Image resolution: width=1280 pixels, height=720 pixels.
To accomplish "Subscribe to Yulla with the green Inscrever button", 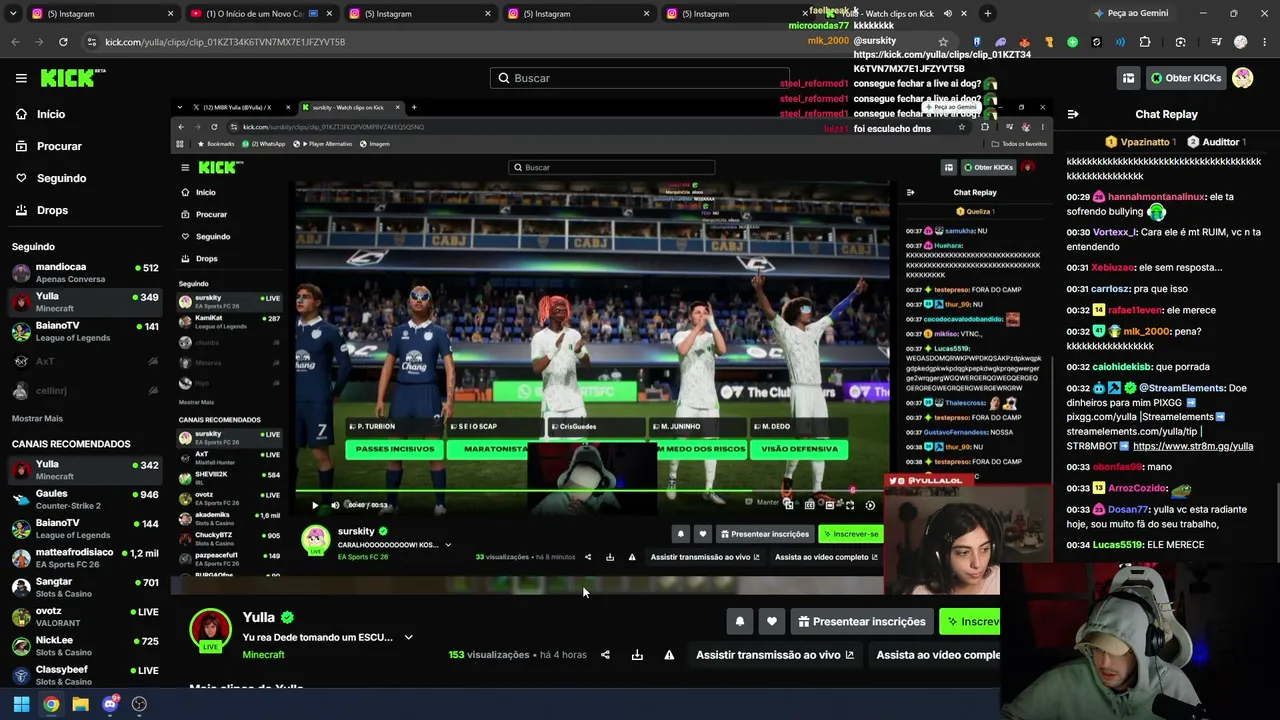I will pos(970,622).
